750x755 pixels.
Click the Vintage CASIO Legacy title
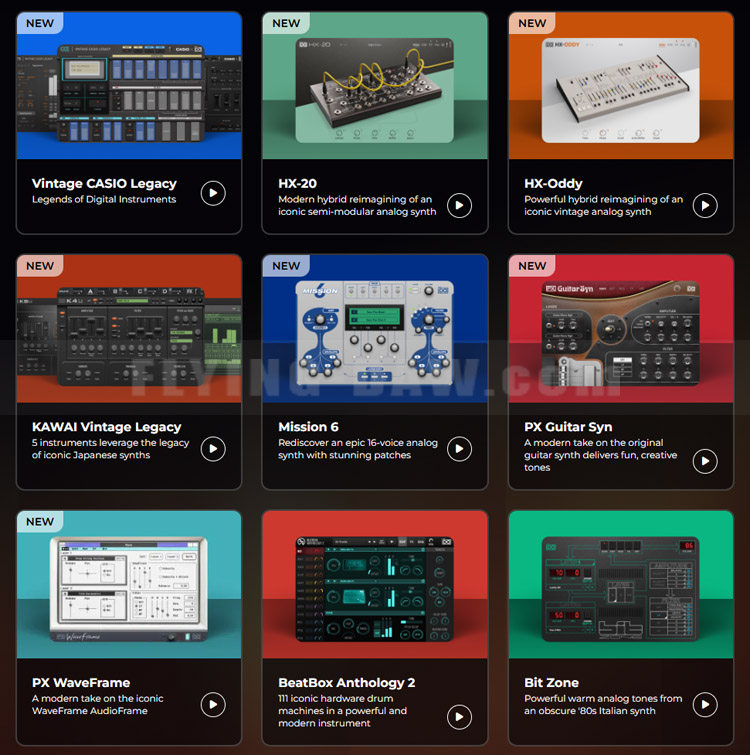(x=104, y=183)
